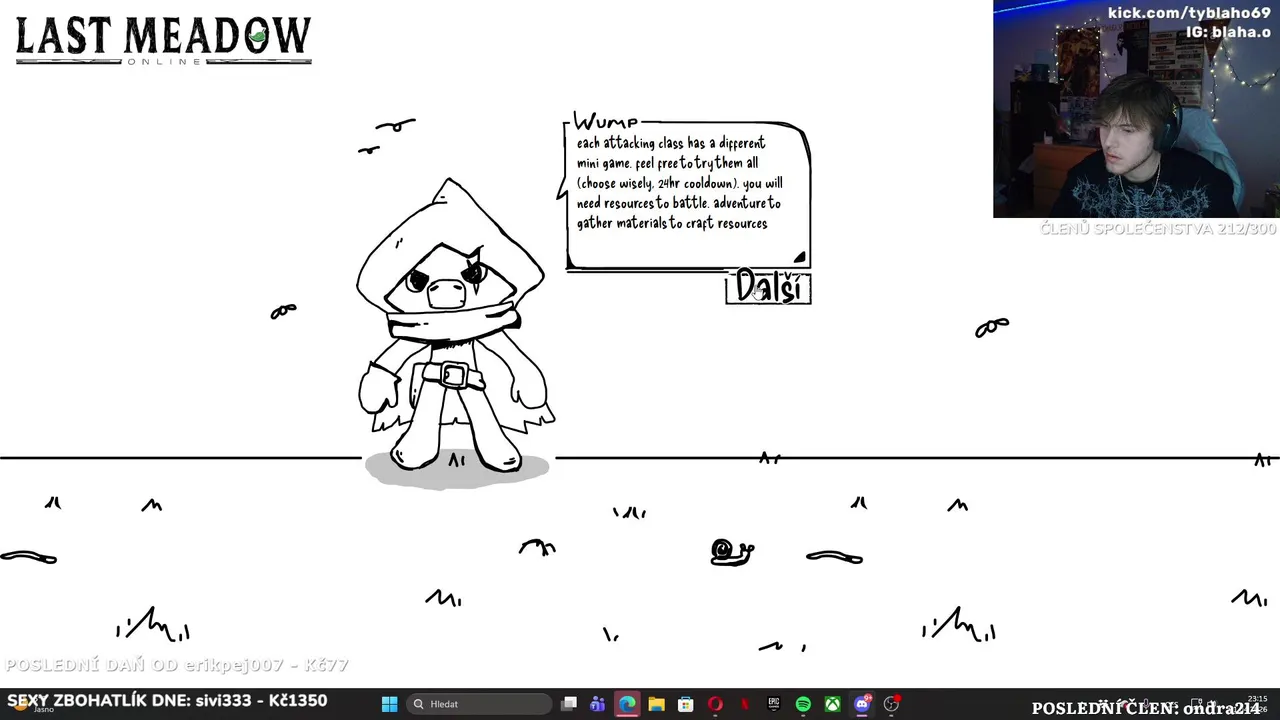The width and height of the screenshot is (1280, 720).
Task: Open Task View from the taskbar
Action: click(x=569, y=704)
